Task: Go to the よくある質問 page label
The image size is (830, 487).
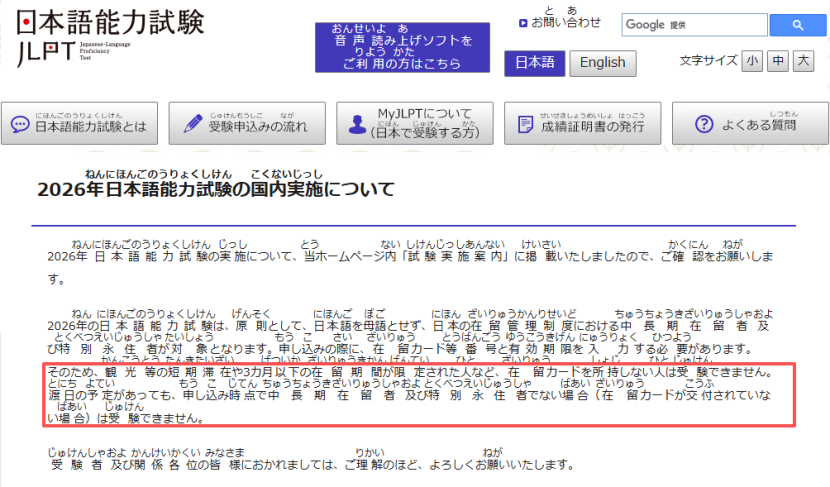Action: tap(761, 127)
